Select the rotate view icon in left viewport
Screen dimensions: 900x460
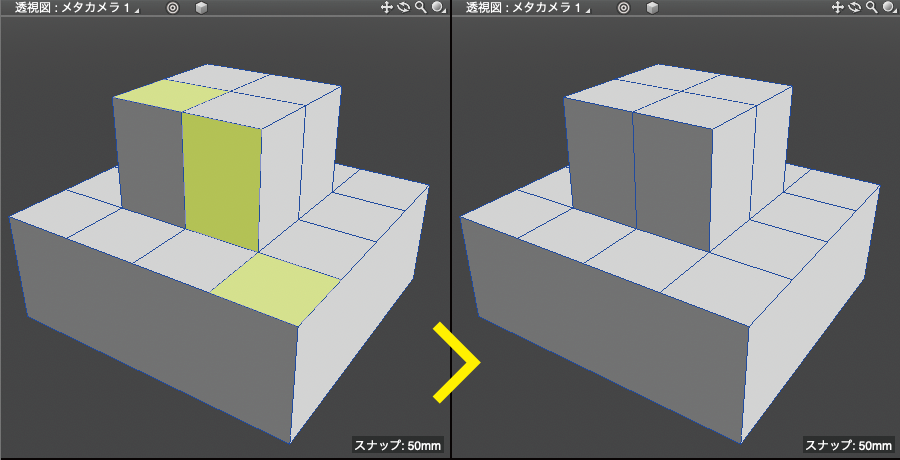(404, 7)
